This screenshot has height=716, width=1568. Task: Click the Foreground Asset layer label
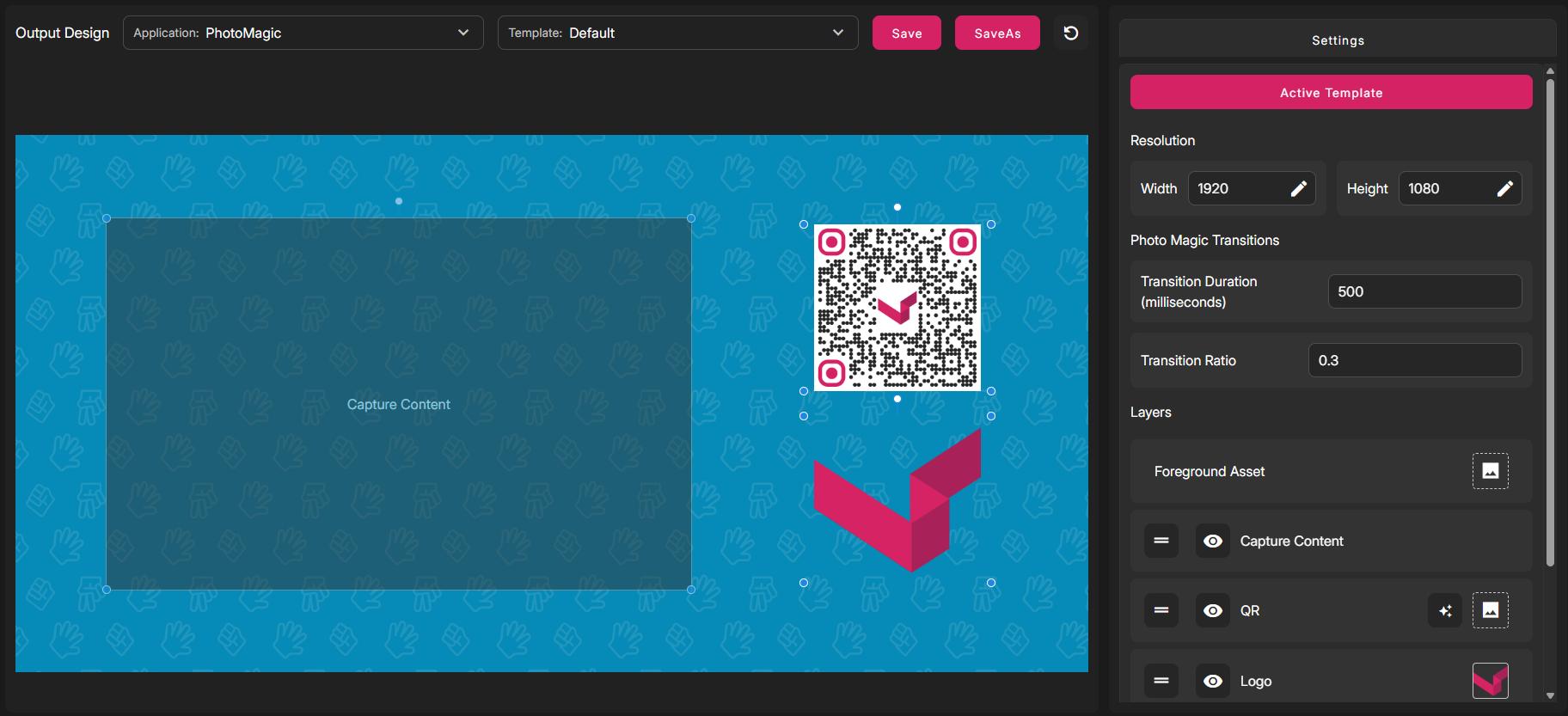coord(1209,471)
